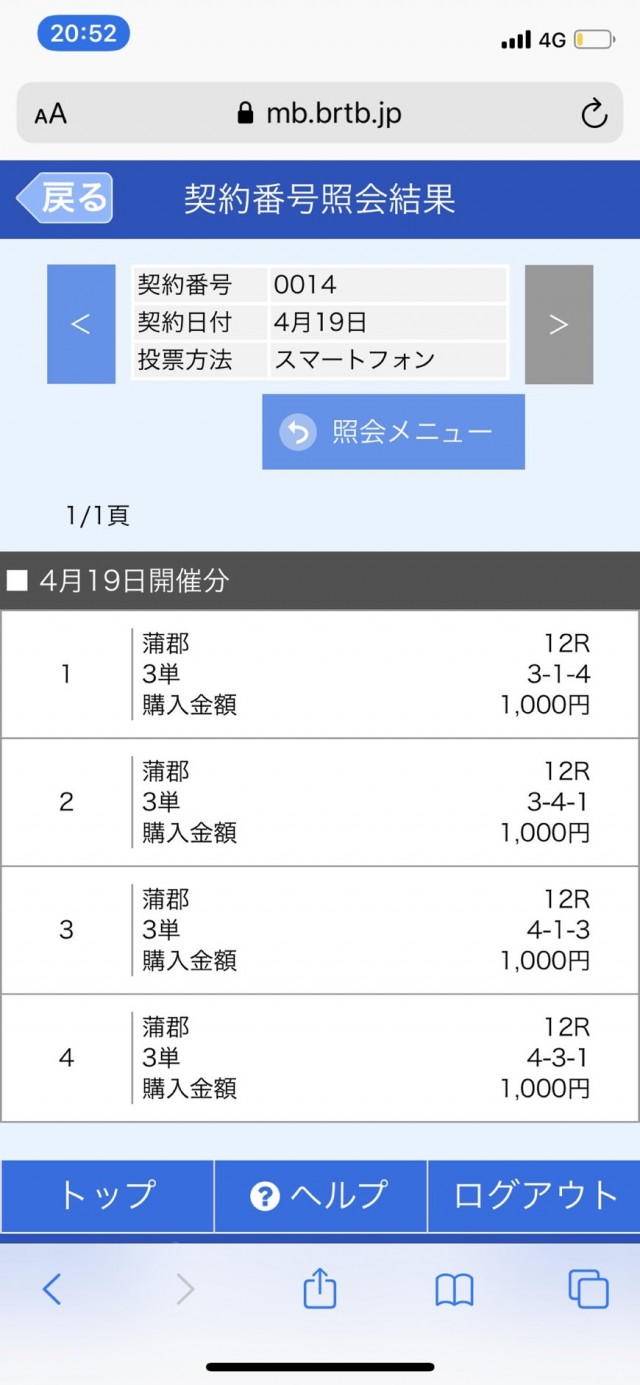
Task: Select bet row 4 with 4-3-1
Action: (x=320, y=1058)
